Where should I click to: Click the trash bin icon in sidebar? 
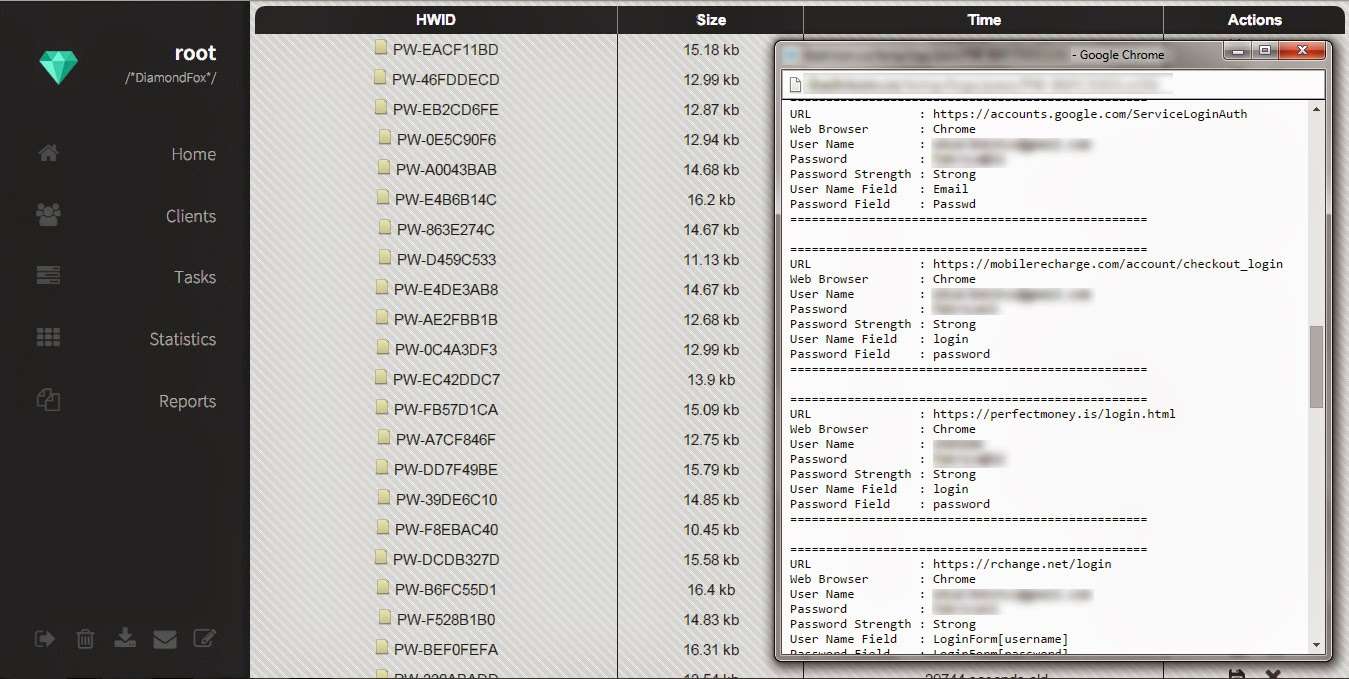(85, 638)
